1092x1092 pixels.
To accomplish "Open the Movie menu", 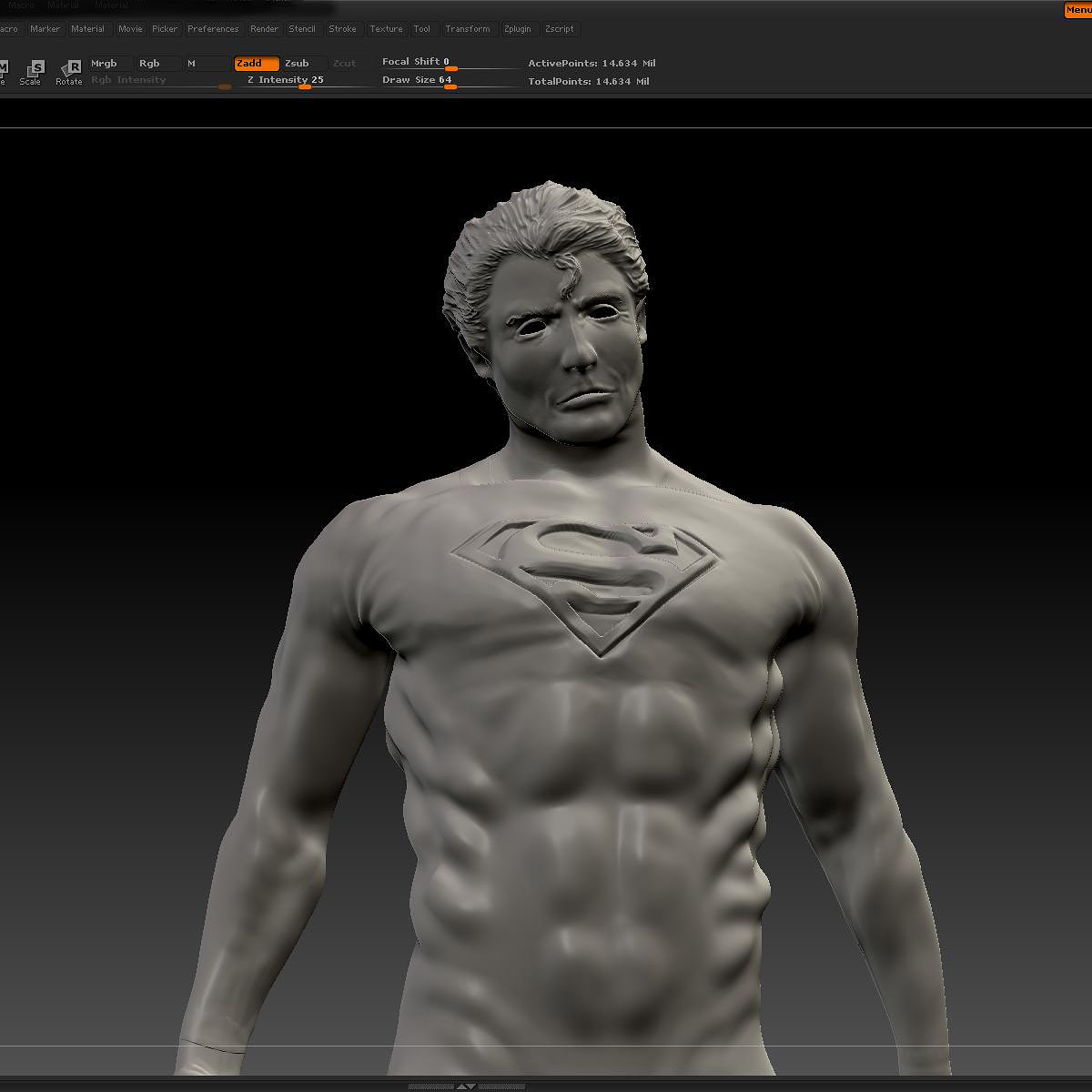I will click(130, 29).
